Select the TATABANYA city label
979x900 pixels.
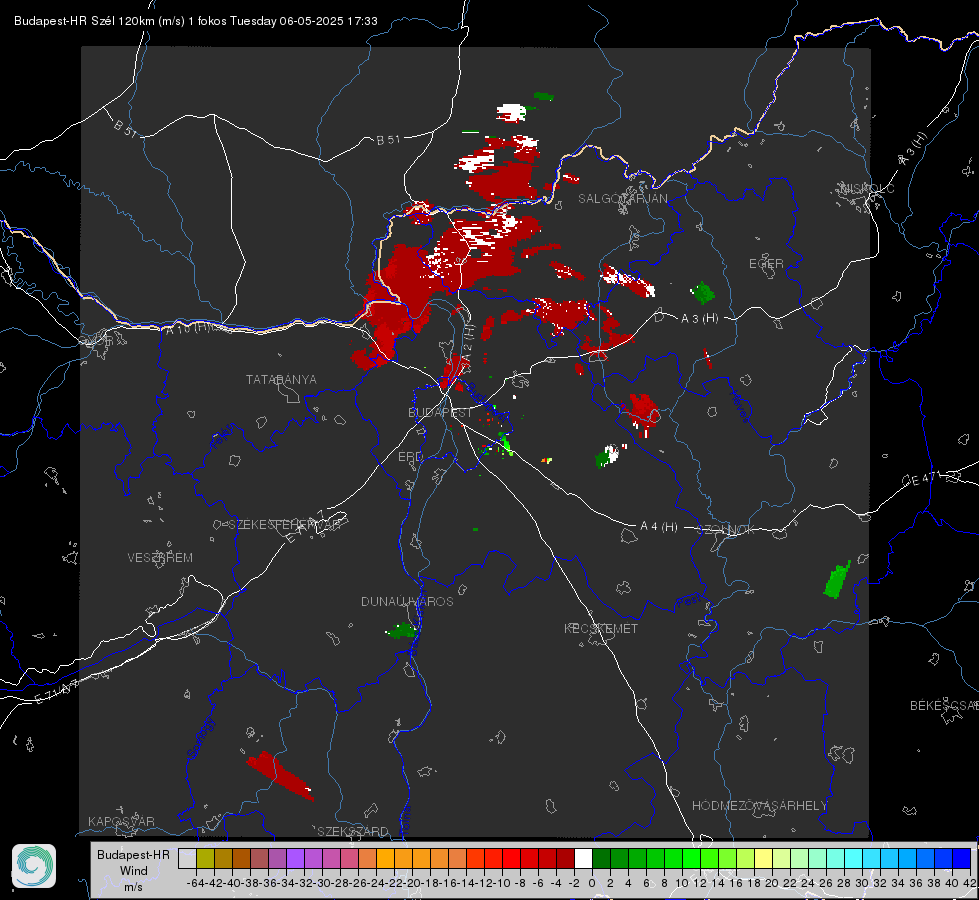281,379
